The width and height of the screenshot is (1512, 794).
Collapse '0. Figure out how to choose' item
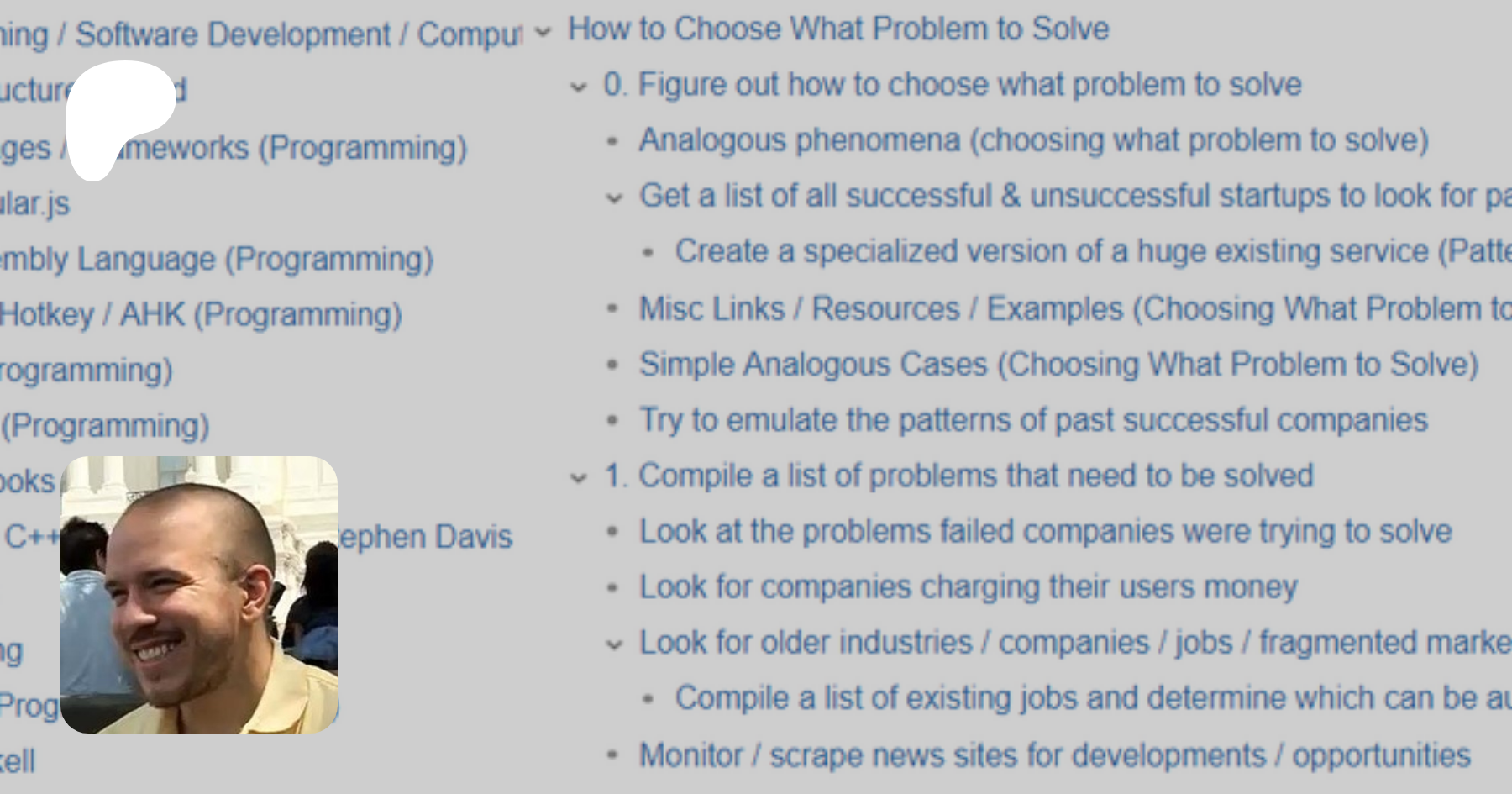578,87
